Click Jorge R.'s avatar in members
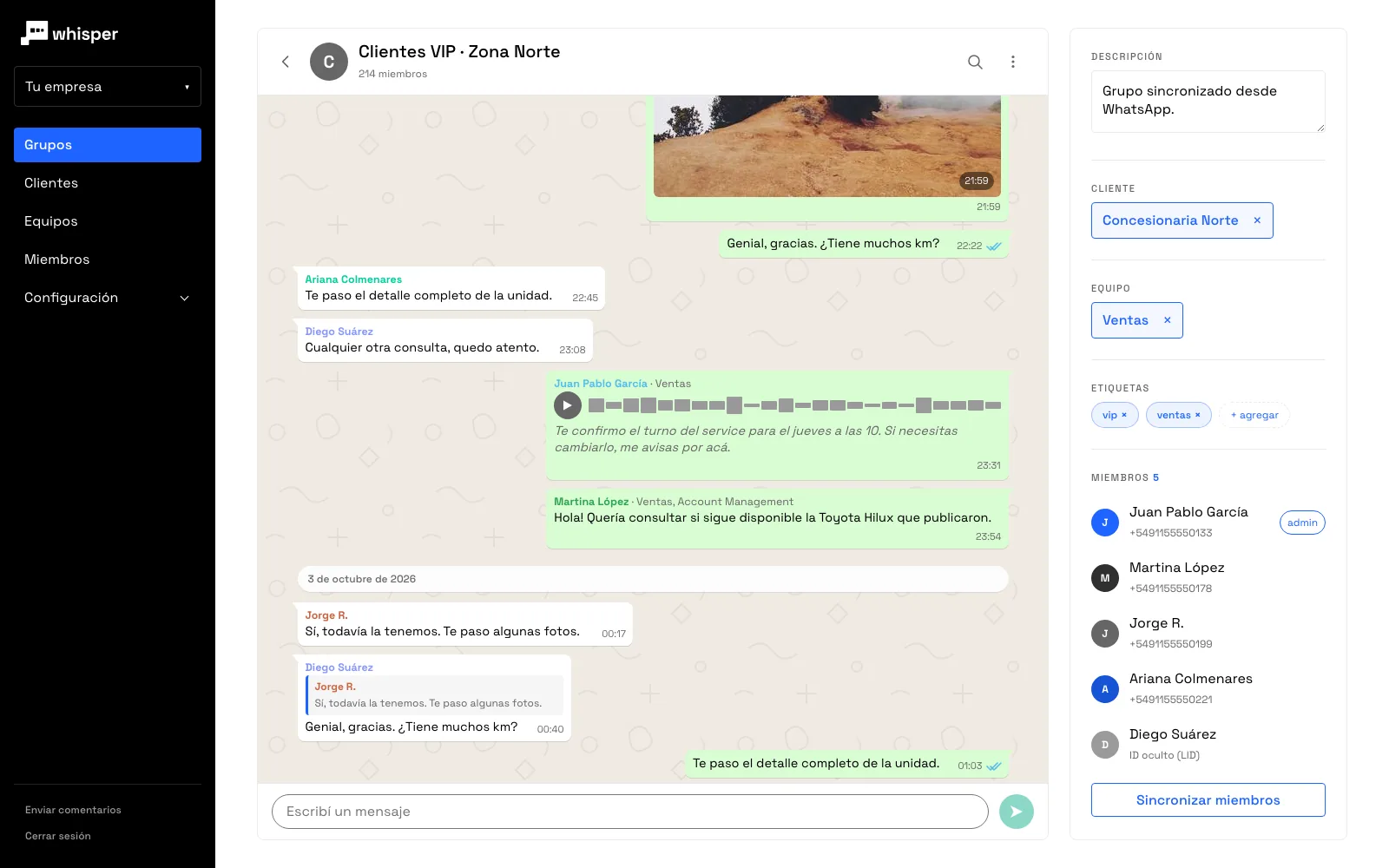1389x868 pixels. tap(1105, 634)
